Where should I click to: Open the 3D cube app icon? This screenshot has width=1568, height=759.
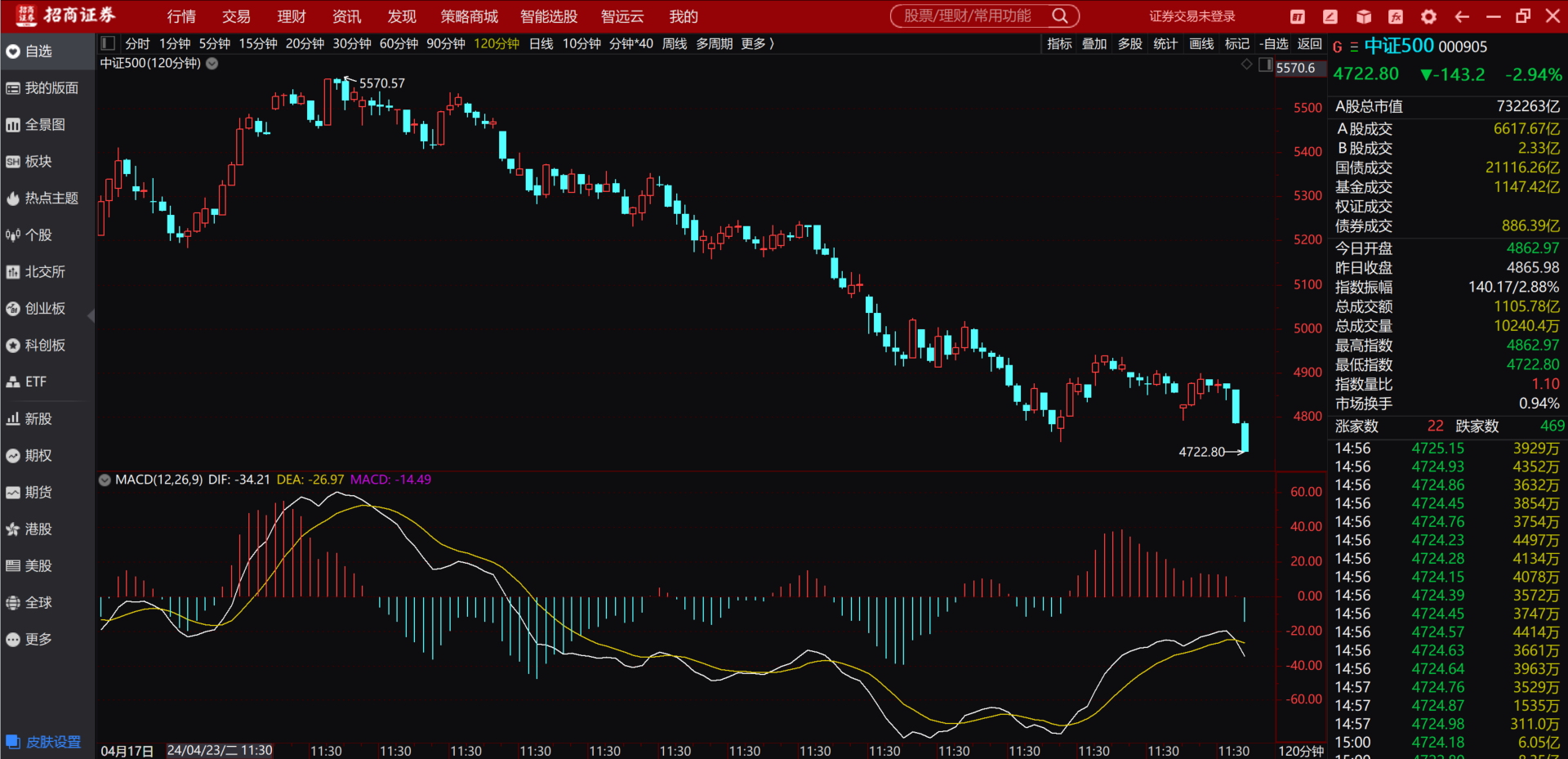(1363, 16)
